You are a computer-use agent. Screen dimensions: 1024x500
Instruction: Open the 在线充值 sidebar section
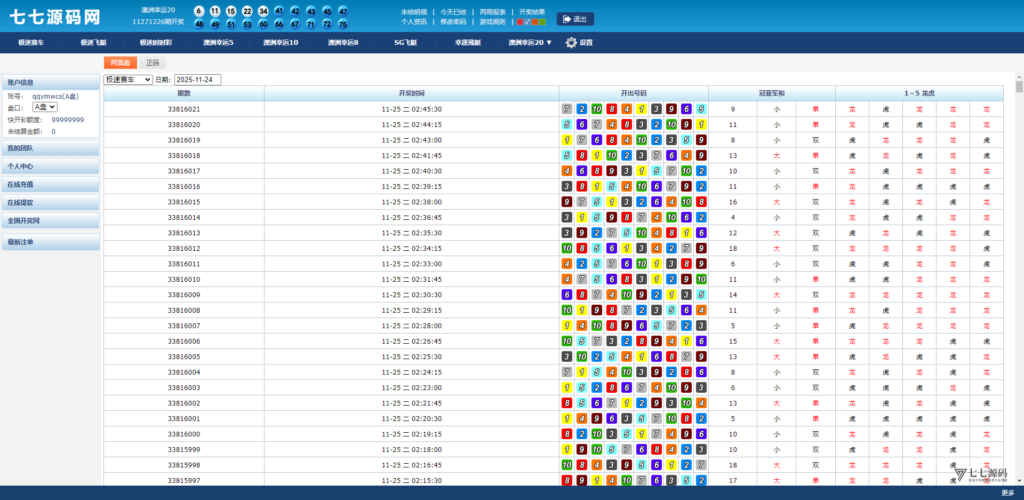point(51,185)
